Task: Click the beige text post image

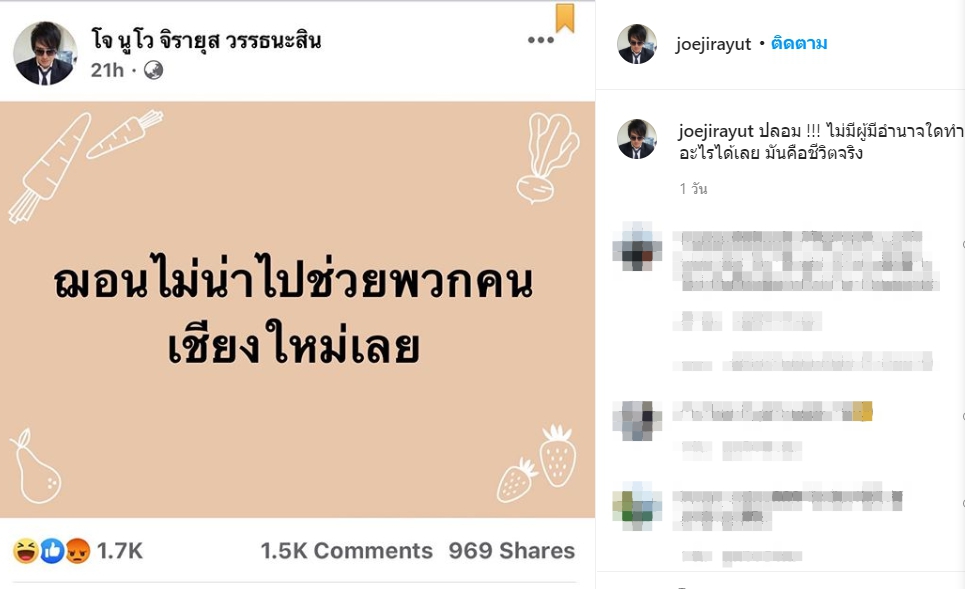Action: click(x=297, y=310)
